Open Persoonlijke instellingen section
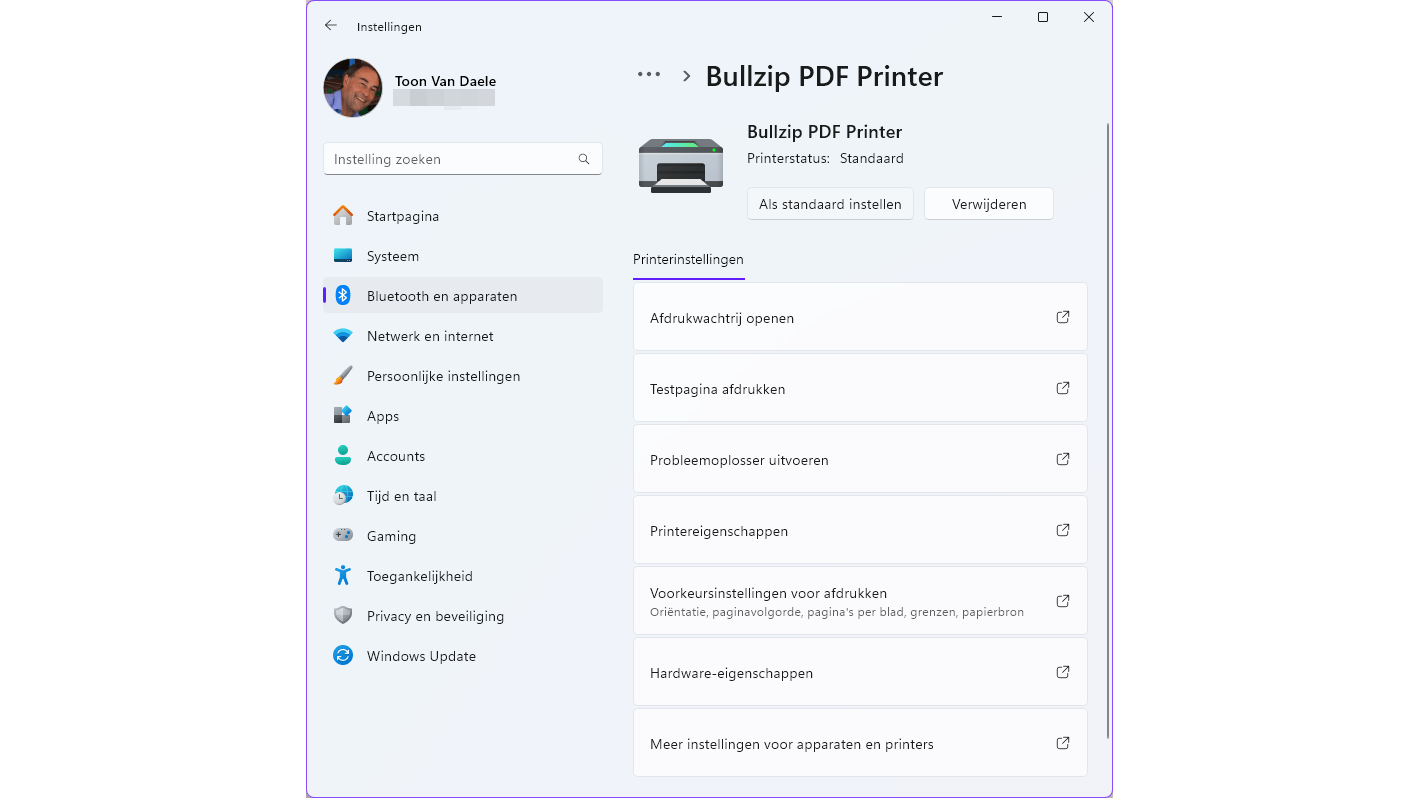1419x798 pixels. tap(463, 376)
